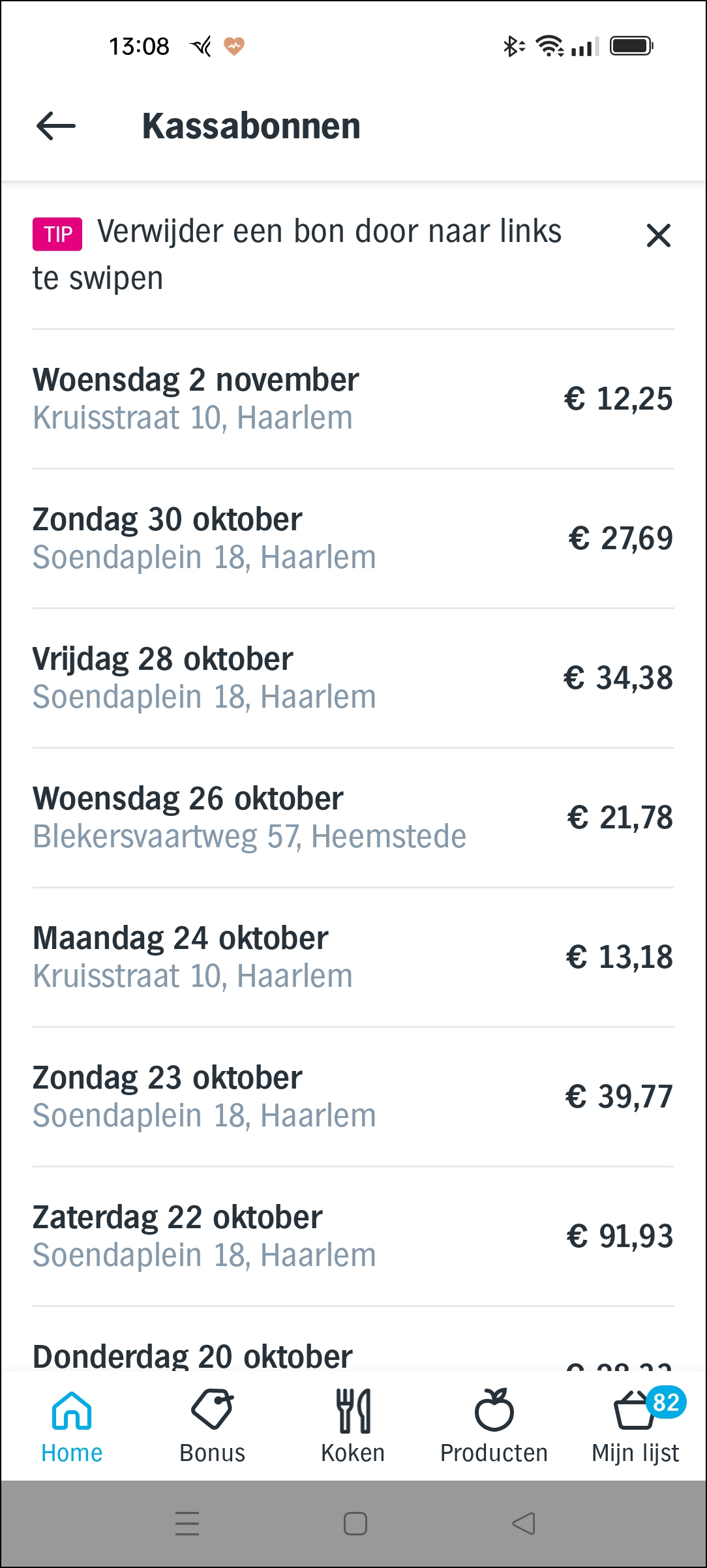Open the Zondag 23 oktober receipt

[353, 1097]
